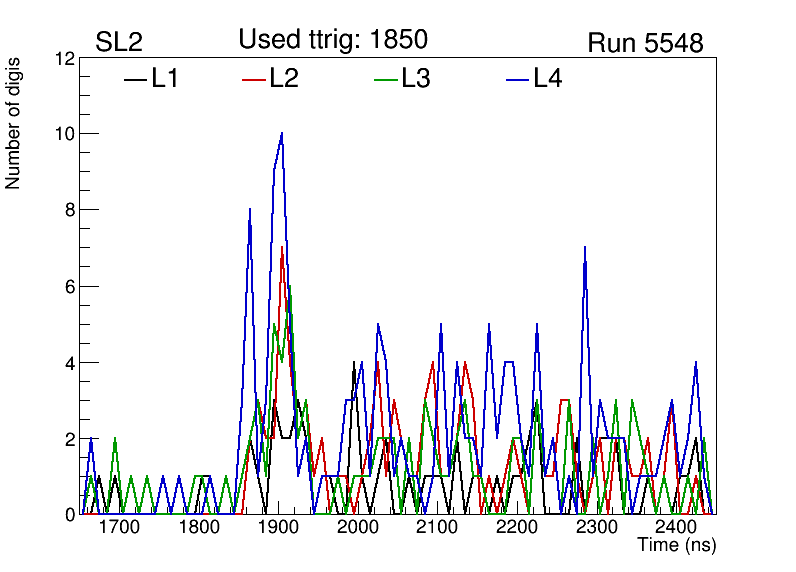The image size is (796, 572).
Task: Select the L1 legend label text
Action: tap(165, 79)
